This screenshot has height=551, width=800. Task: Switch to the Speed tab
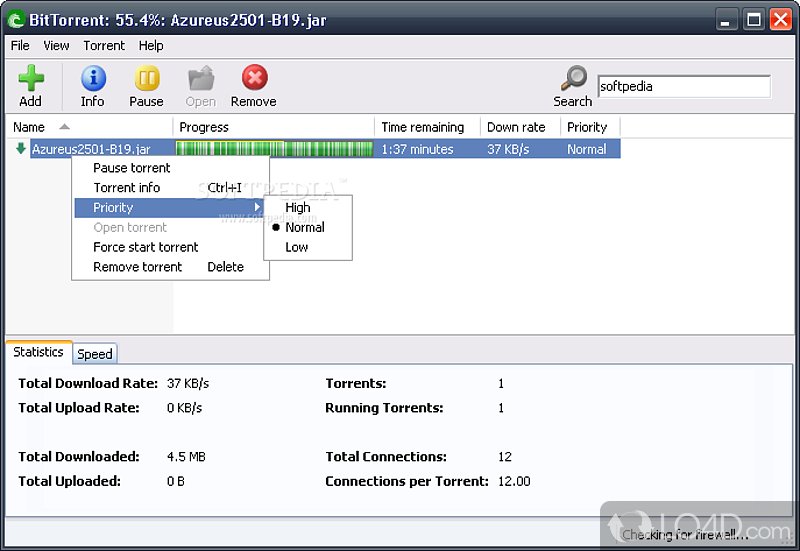95,354
